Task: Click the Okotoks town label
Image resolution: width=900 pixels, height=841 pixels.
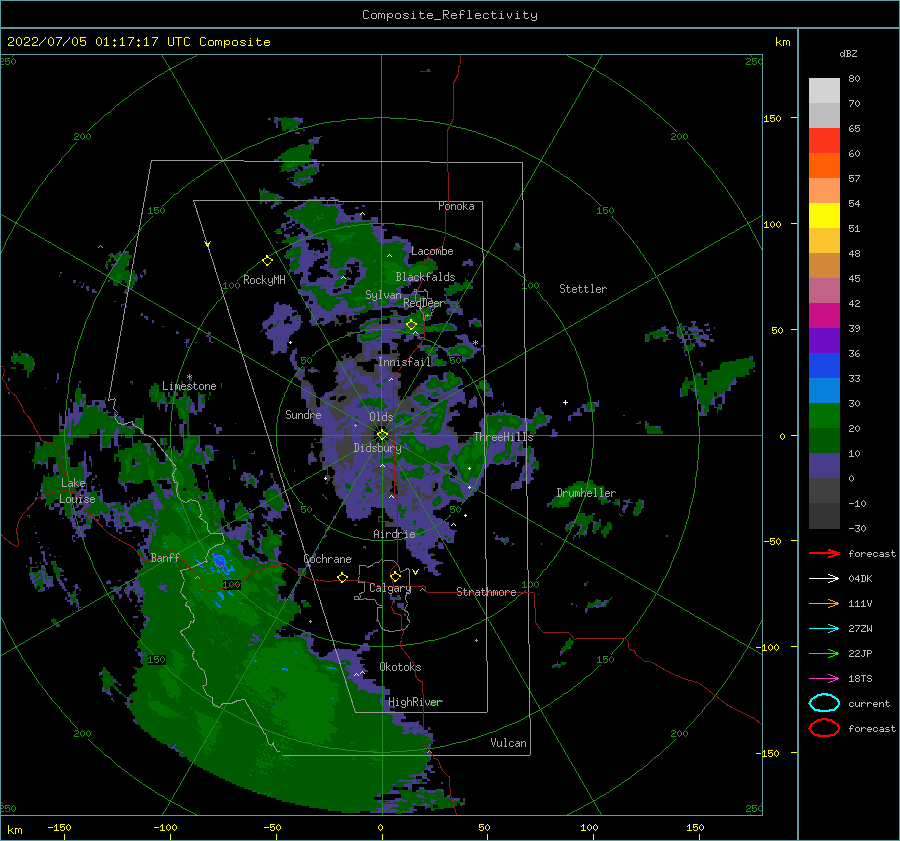Action: point(400,667)
